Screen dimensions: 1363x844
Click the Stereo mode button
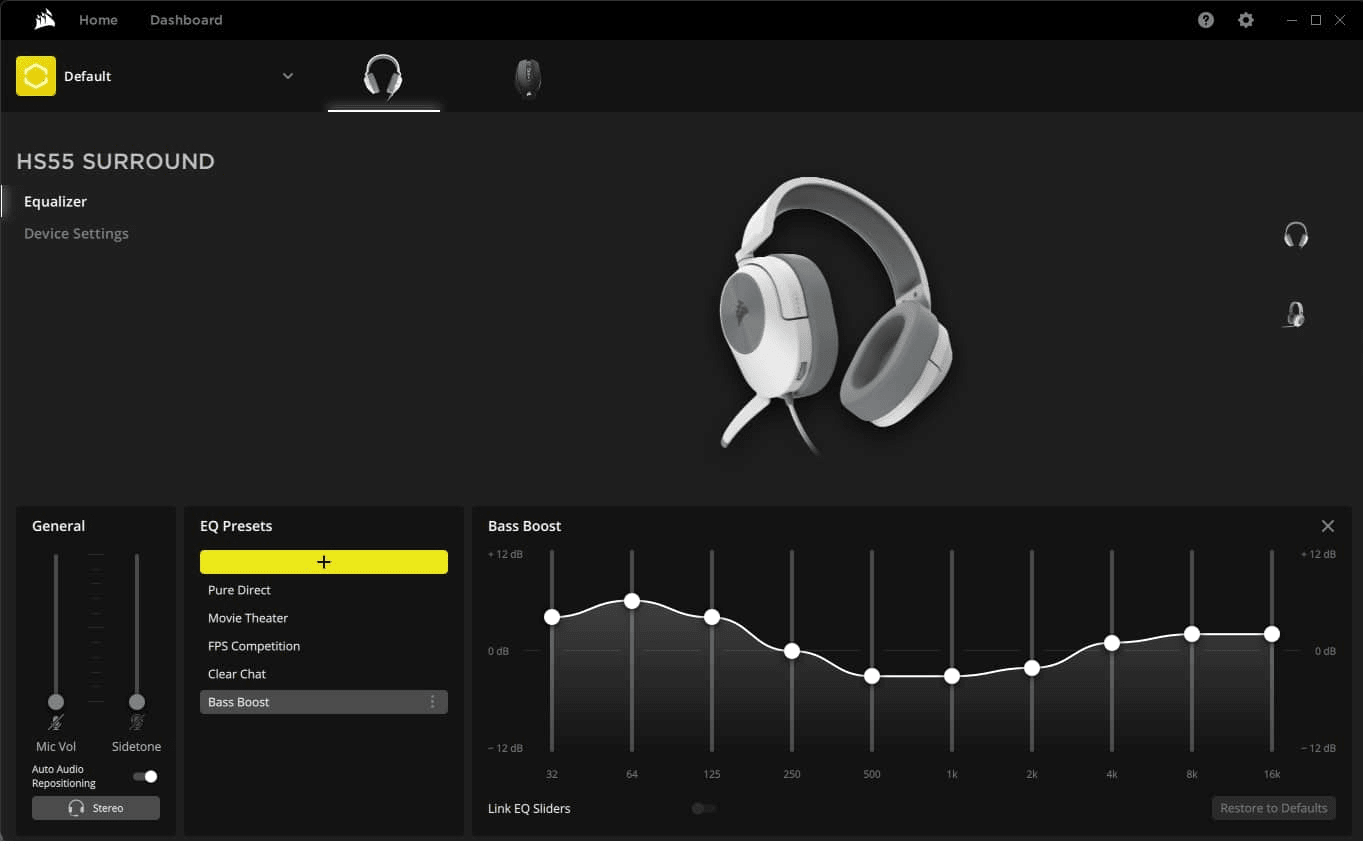click(96, 808)
